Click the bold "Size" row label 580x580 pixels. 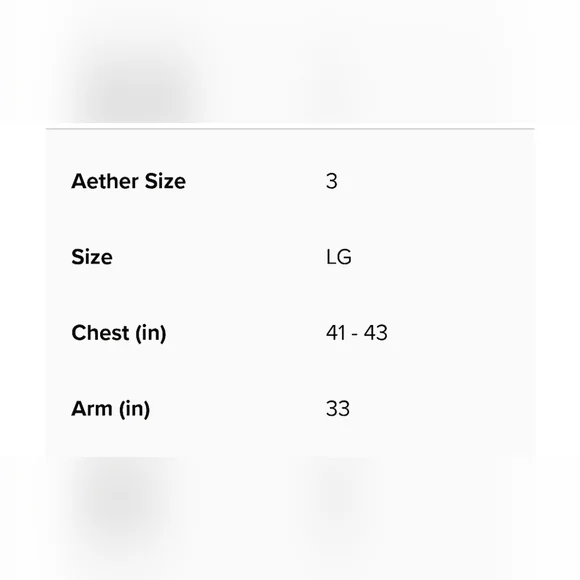point(92,257)
